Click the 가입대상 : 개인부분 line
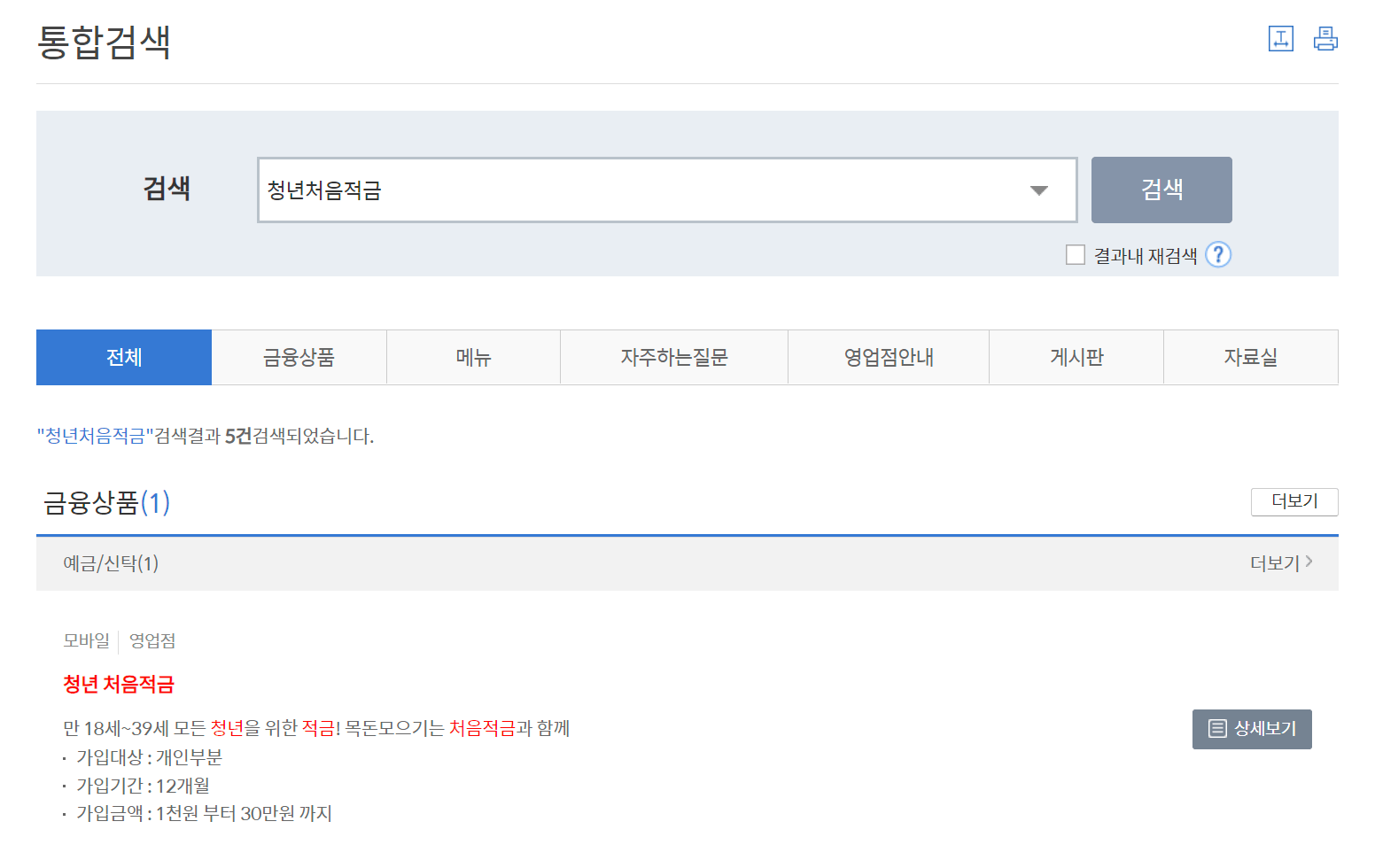 pos(149,757)
